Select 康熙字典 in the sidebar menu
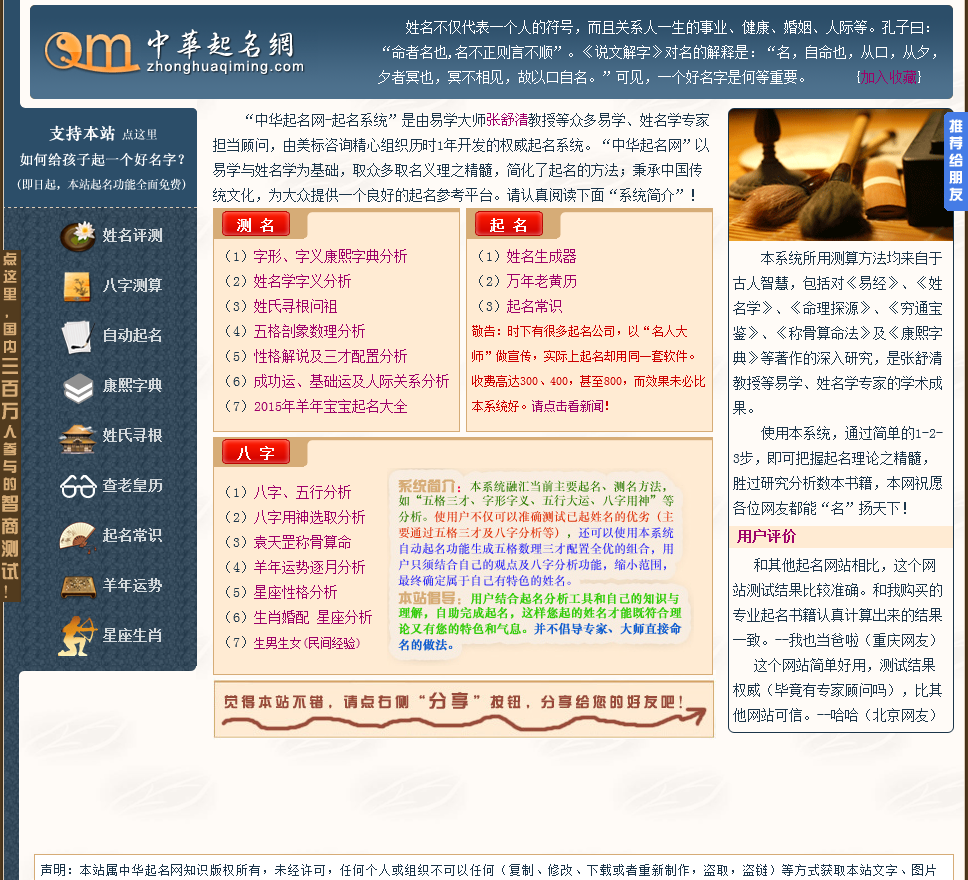Image resolution: width=968 pixels, height=880 pixels. coord(132,386)
